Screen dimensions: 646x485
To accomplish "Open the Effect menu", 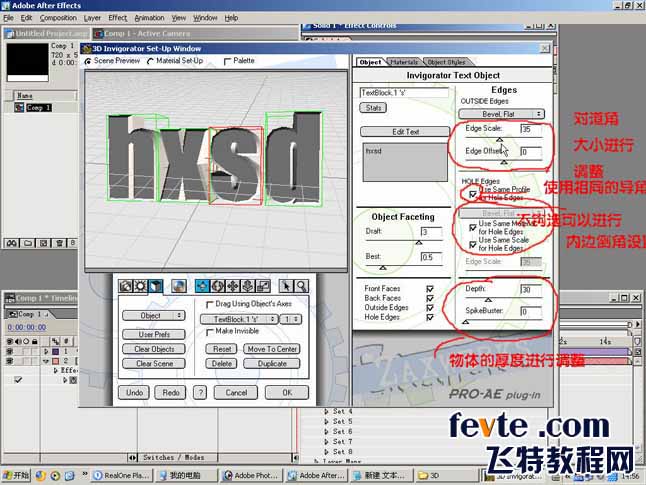I will click(x=117, y=18).
